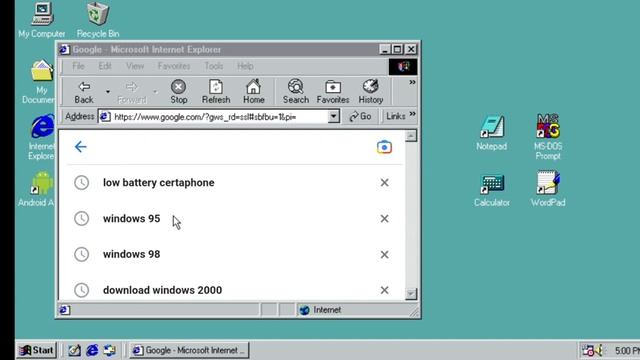Image resolution: width=640 pixels, height=360 pixels.
Task: Refresh the current page
Action: (x=216, y=92)
